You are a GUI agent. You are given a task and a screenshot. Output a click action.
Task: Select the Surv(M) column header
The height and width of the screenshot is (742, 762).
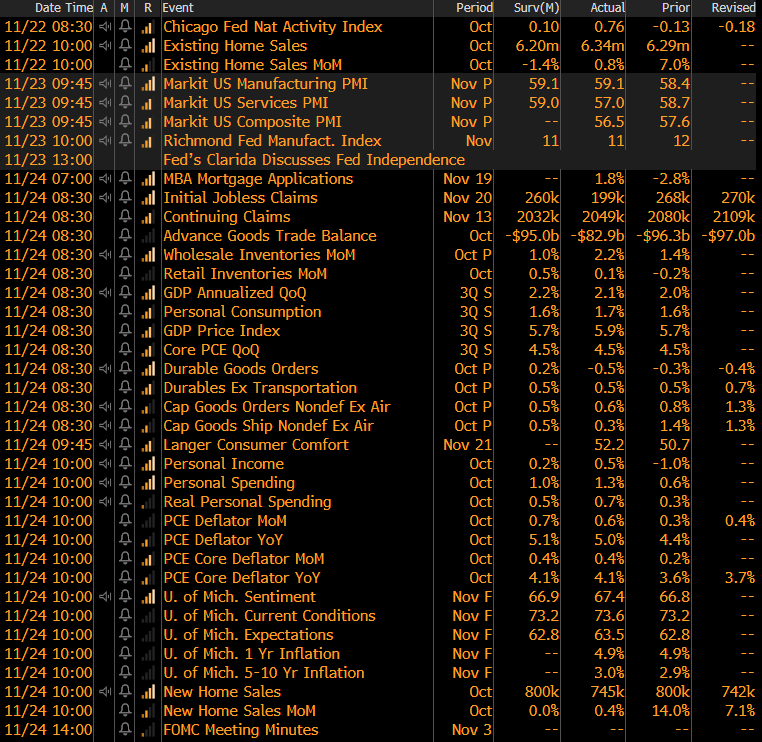(532, 8)
